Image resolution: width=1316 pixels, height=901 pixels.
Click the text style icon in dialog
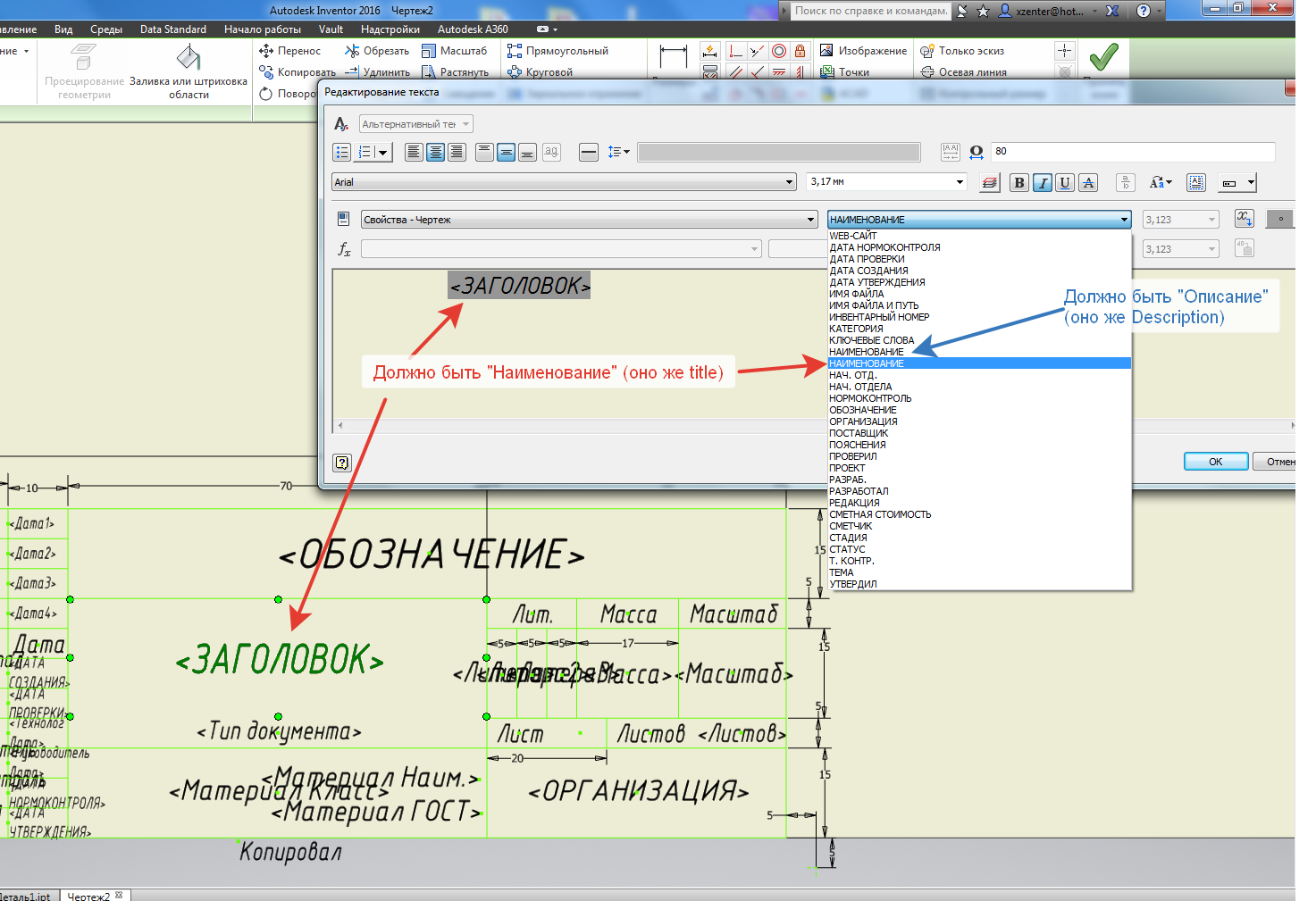(x=341, y=124)
